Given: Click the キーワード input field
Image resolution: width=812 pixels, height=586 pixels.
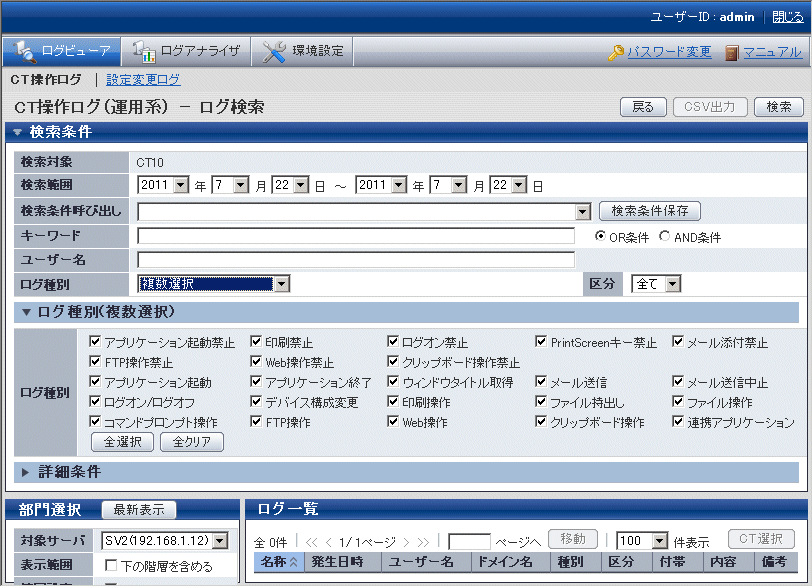Looking at the screenshot, I should pos(356,236).
